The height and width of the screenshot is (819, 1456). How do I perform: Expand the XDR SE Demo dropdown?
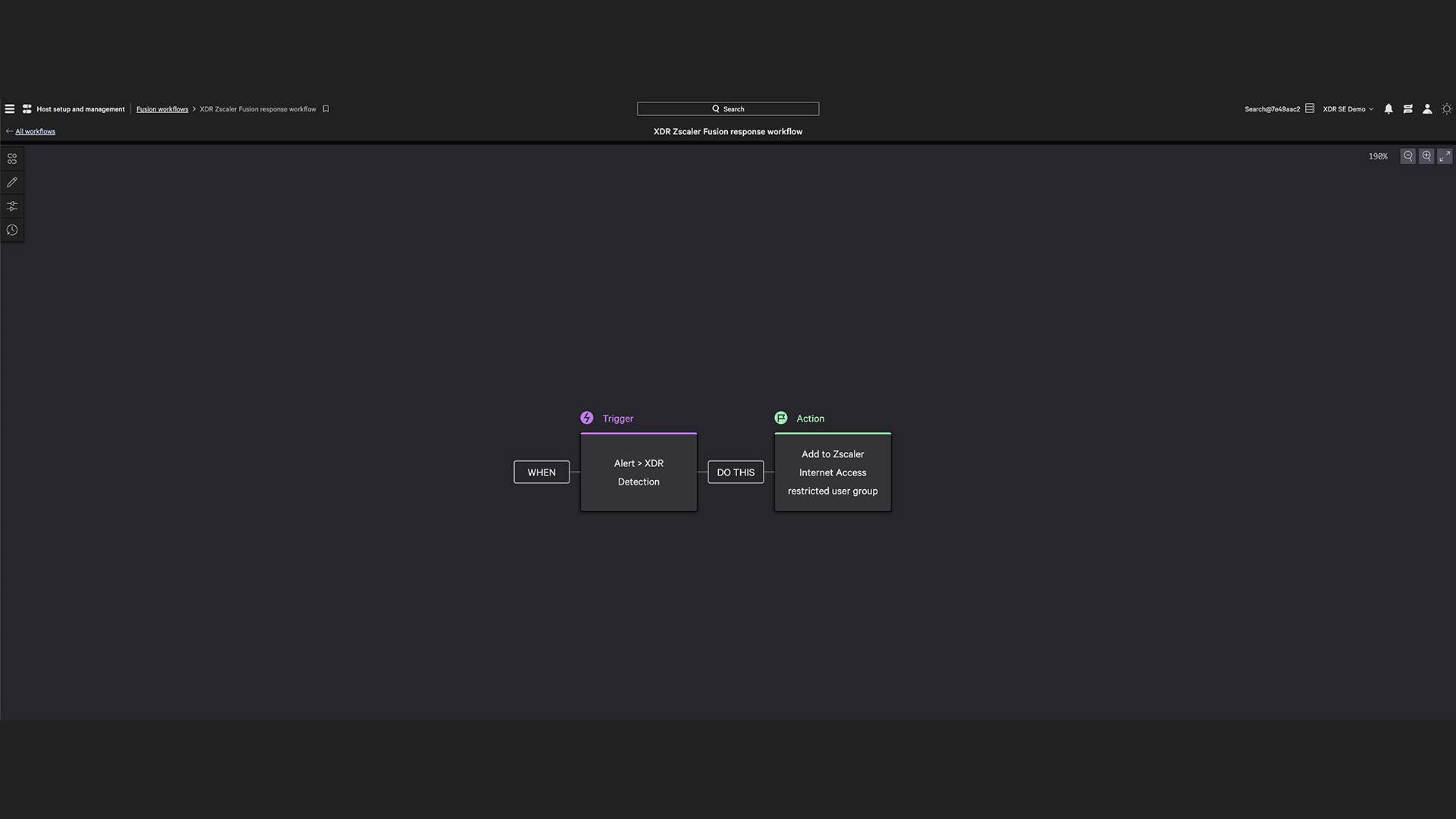coord(1348,109)
